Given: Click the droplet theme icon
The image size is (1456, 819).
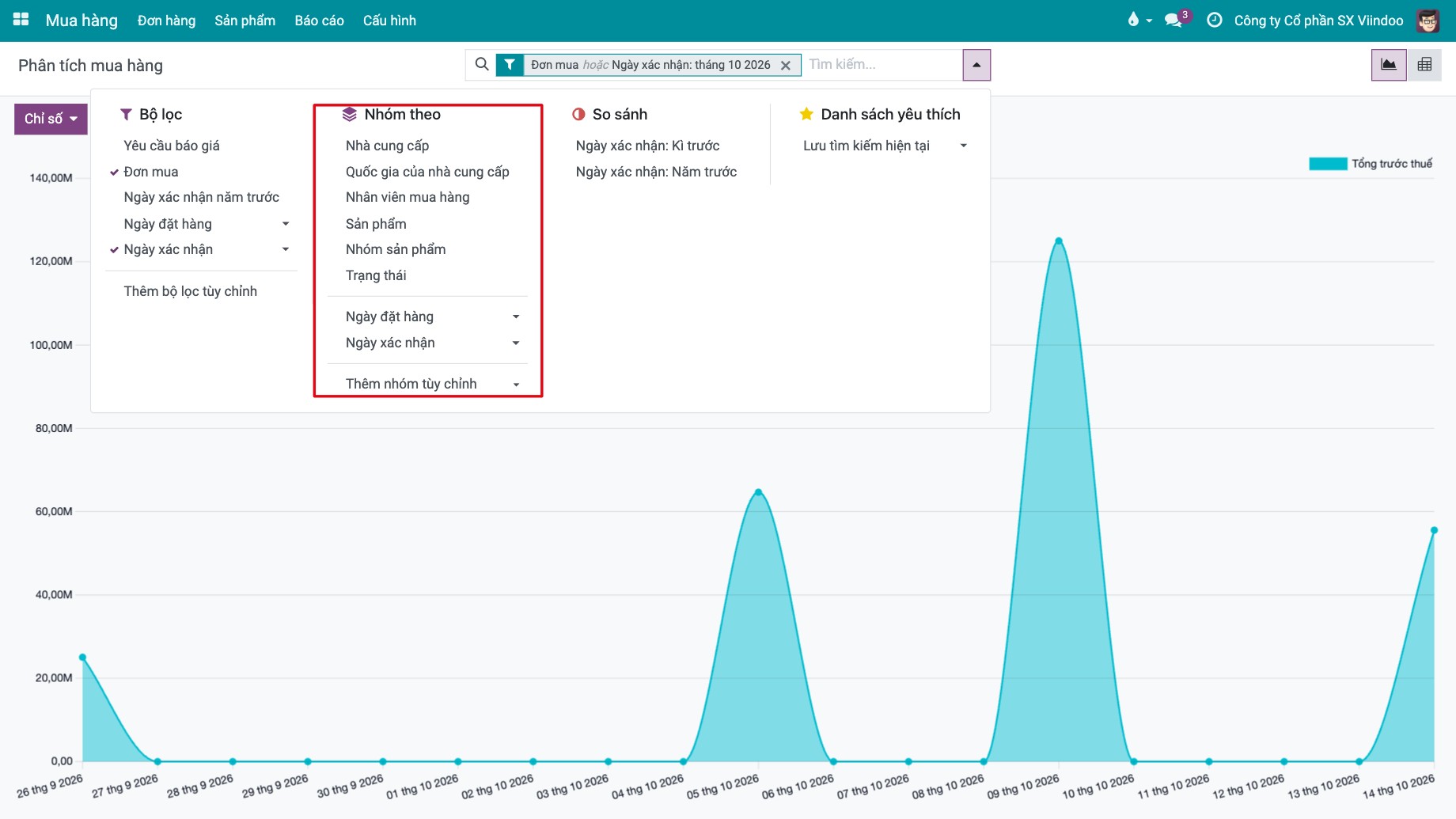Looking at the screenshot, I should click(1133, 20).
